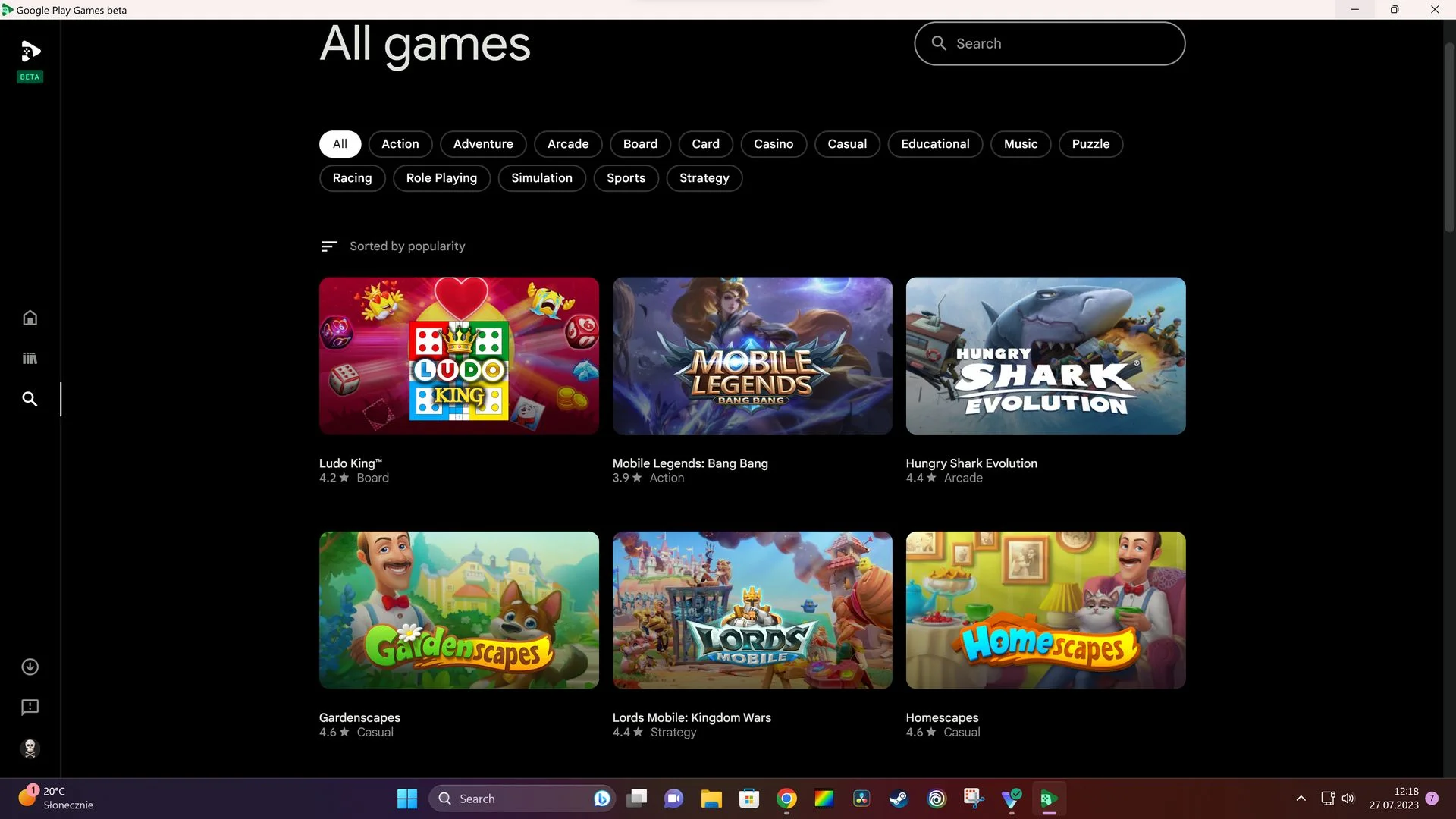Filter games by Strategy
The width and height of the screenshot is (1456, 819).
[x=704, y=178]
